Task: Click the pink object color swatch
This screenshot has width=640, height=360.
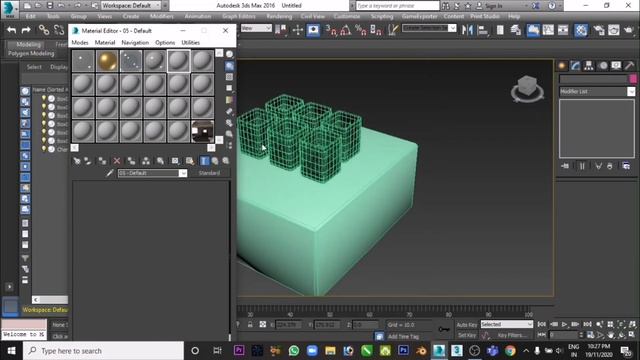Action: pos(633,79)
